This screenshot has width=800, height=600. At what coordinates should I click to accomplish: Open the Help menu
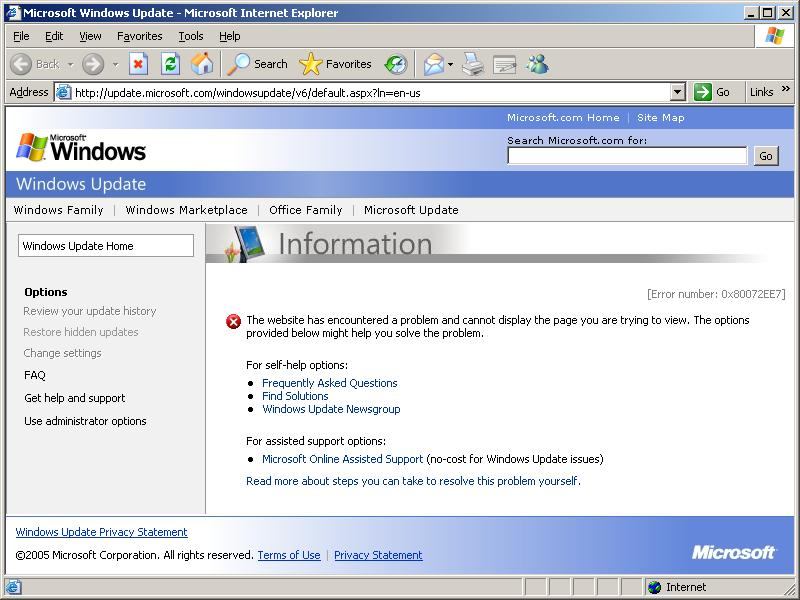[x=230, y=36]
